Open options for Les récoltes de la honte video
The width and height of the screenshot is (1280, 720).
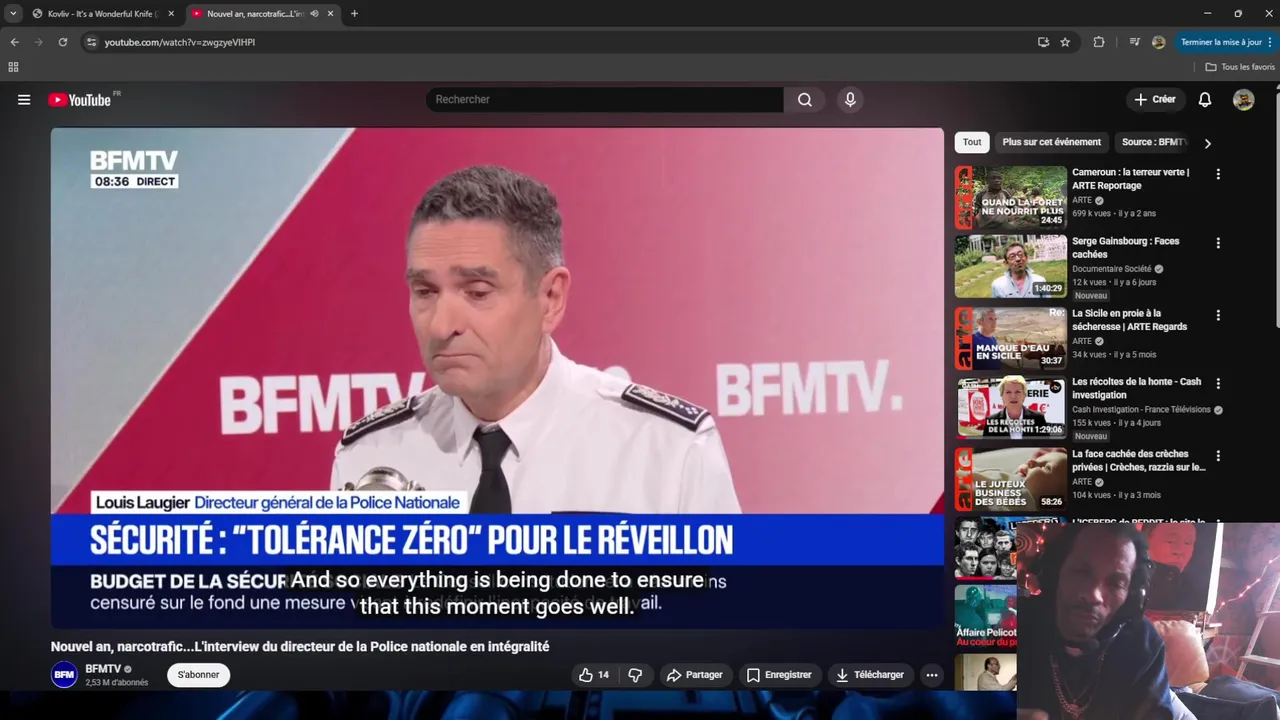[x=1218, y=384]
